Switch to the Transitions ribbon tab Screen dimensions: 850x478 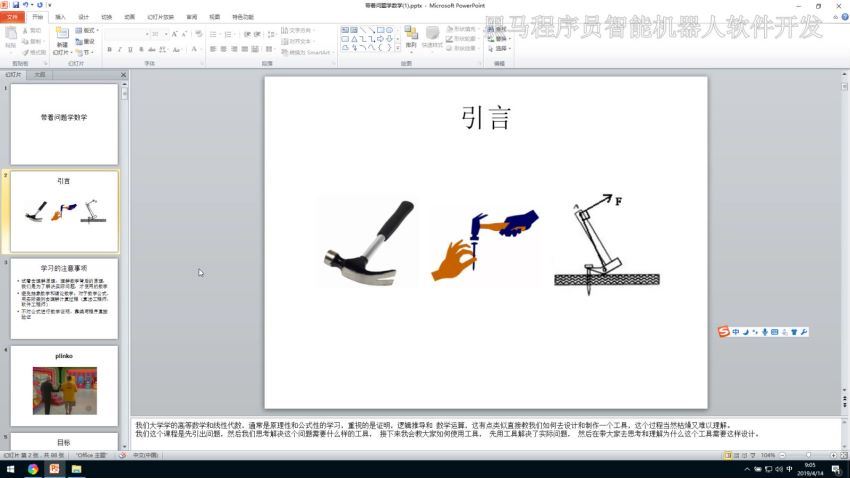point(107,17)
